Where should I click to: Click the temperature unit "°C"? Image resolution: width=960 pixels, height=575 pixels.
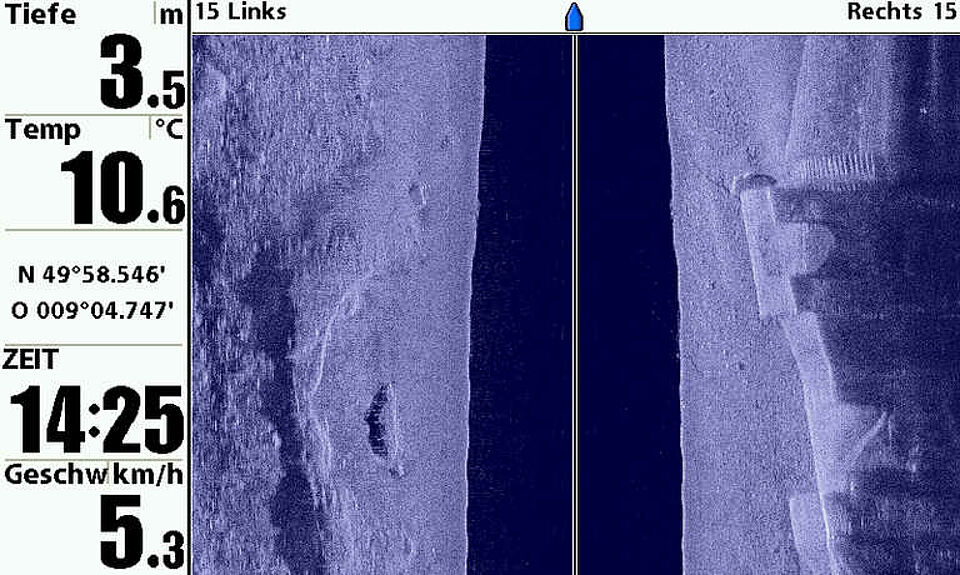168,129
